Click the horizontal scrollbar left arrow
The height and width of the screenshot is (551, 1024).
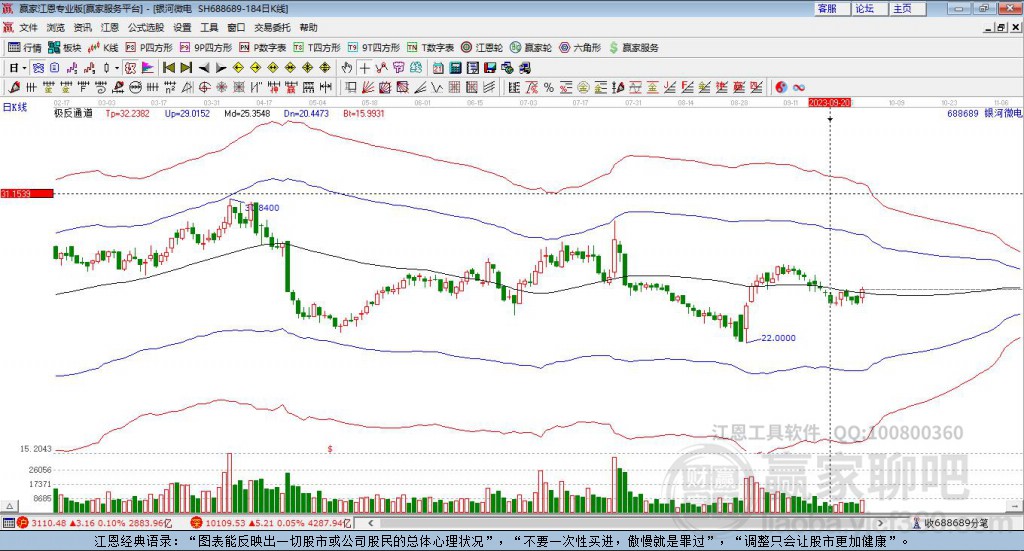(370, 523)
